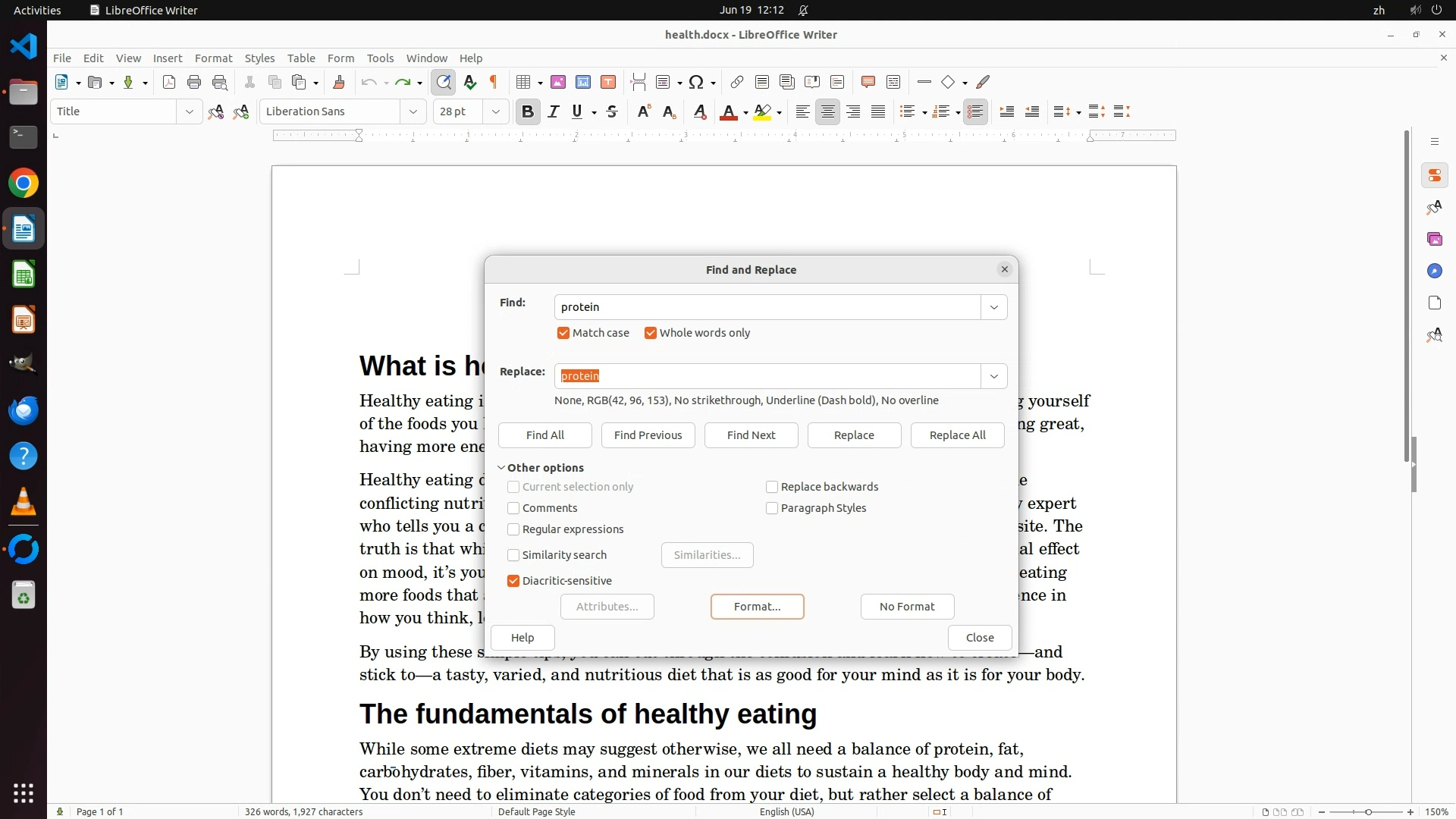Toggle formatting marks pilcrow icon
Image resolution: width=1456 pixels, height=819 pixels.
[494, 82]
